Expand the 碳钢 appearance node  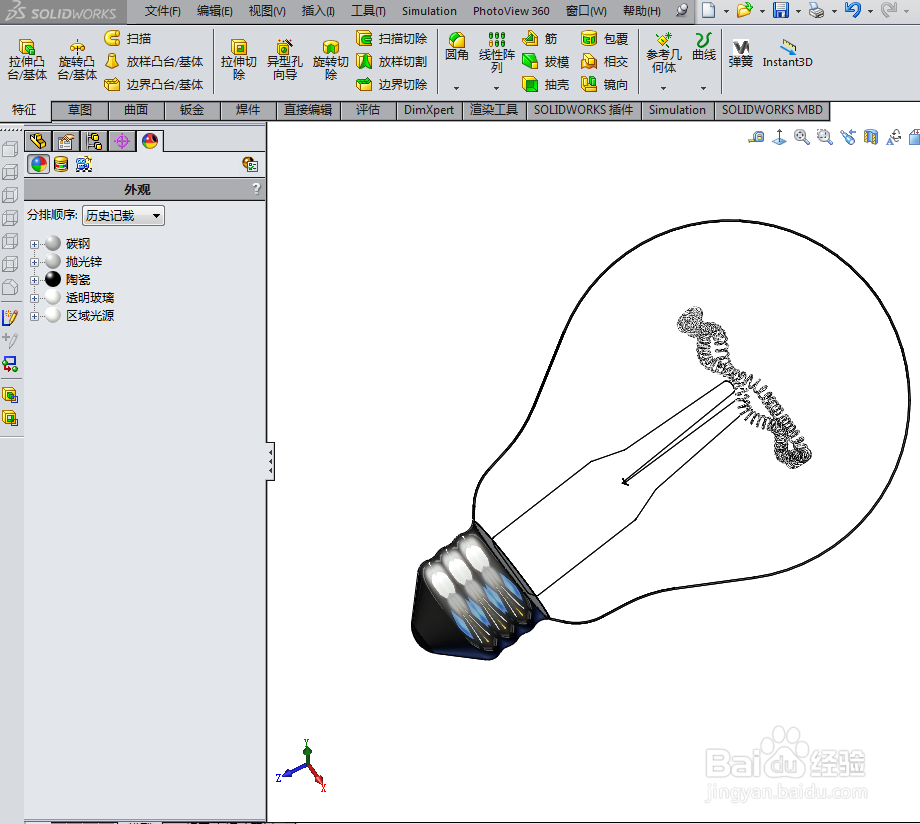(34, 244)
